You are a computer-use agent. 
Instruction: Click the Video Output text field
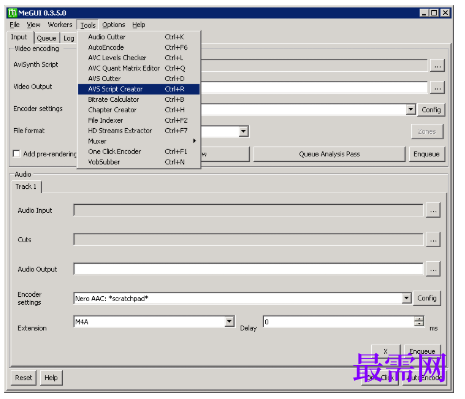pos(313,88)
